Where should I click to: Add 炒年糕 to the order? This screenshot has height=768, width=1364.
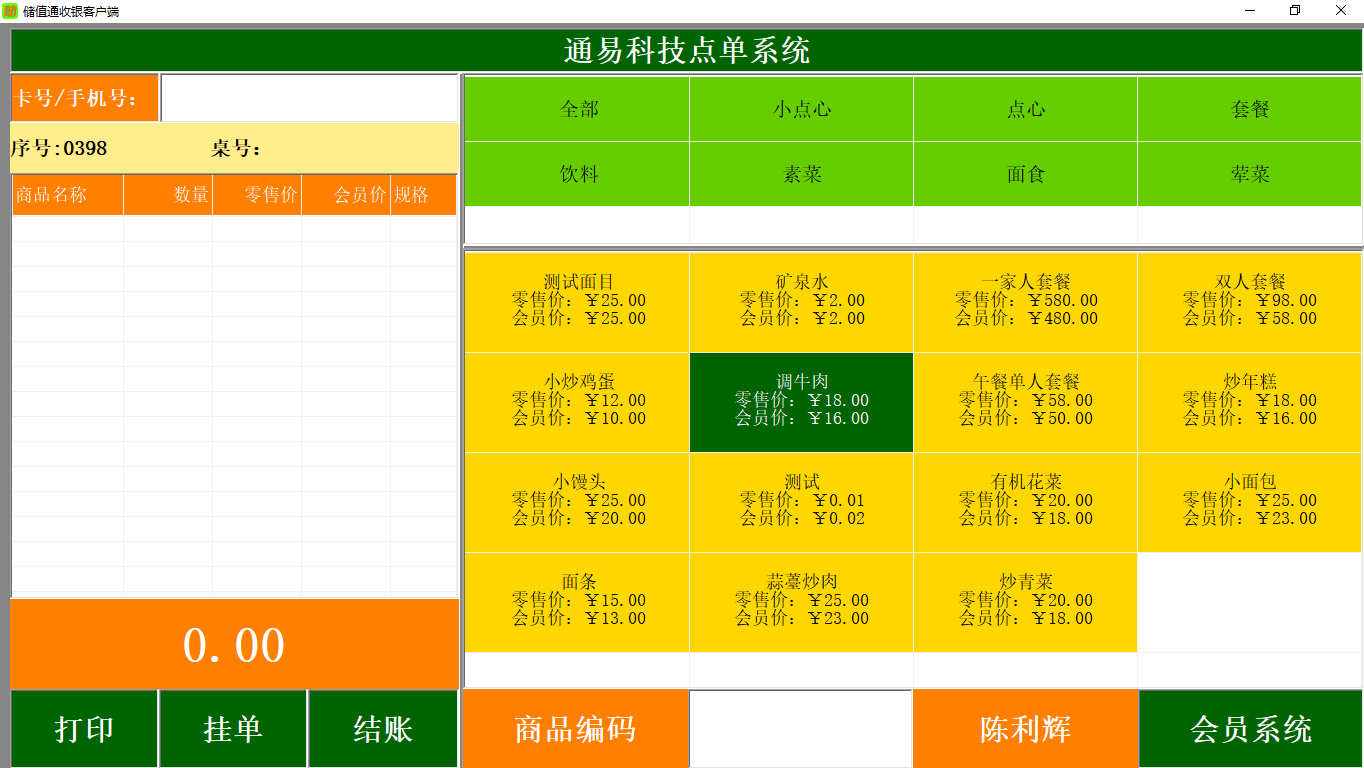pos(1250,402)
